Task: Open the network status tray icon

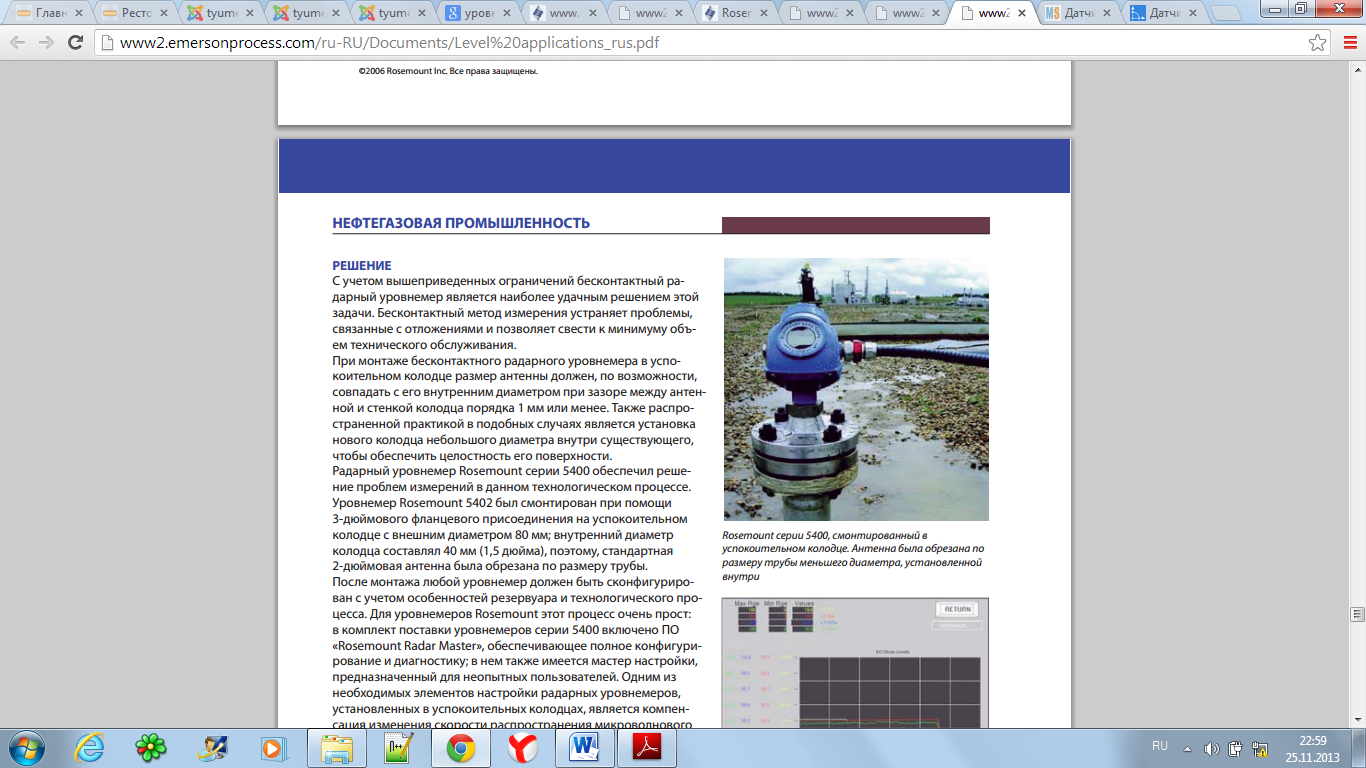Action: click(1259, 748)
